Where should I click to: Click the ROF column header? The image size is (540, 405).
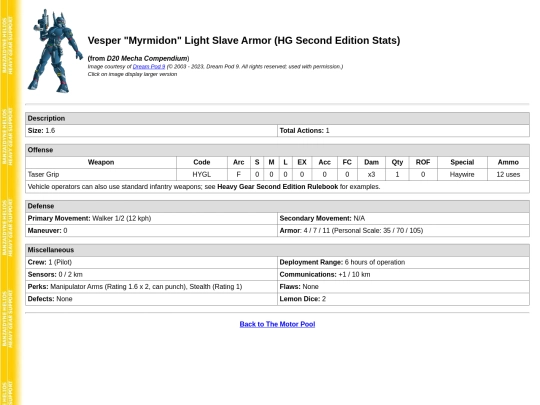point(423,162)
